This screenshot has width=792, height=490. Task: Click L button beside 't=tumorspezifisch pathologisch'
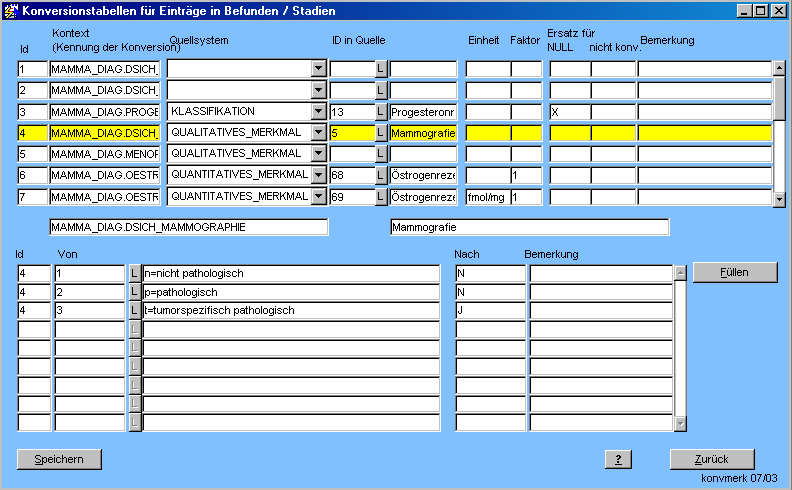[x=135, y=311]
